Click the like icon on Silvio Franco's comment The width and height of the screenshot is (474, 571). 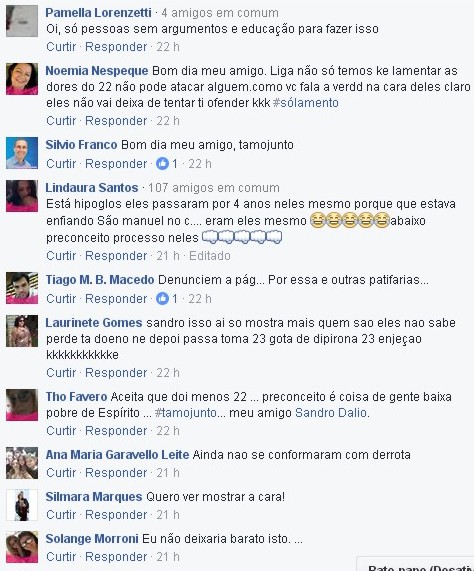coord(162,164)
